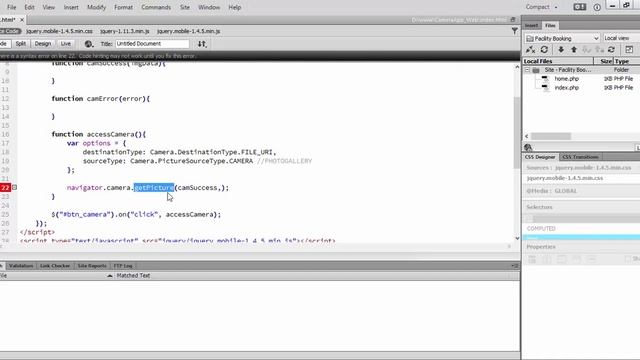Open the File menu
Screen dimensions: 640x360
11,7
